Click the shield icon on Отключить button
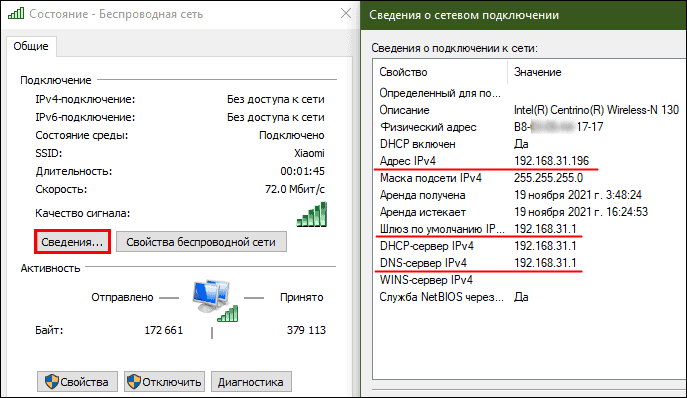This screenshot has height=398, width=687. pos(134,381)
